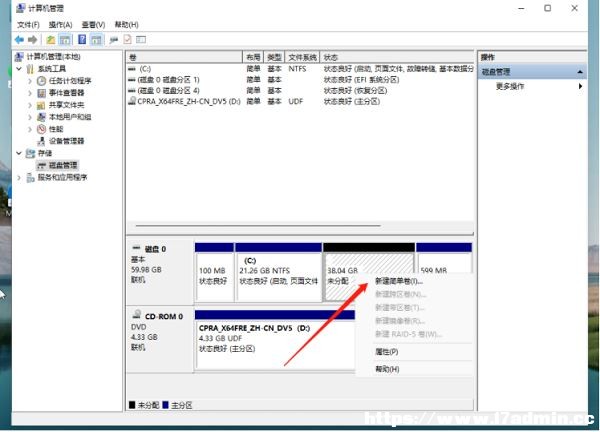Open the 文件(F) menu
This screenshot has width=600, height=432.
(28, 24)
